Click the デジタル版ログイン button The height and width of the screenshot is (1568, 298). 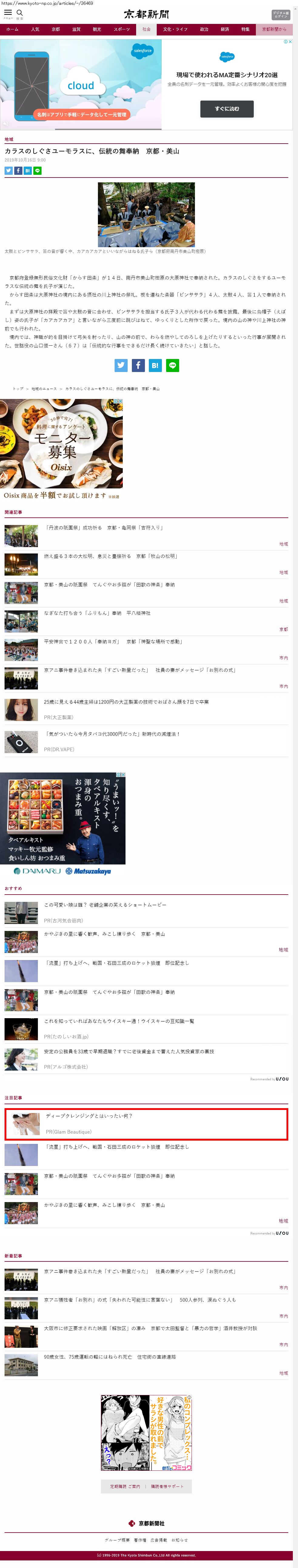coord(280,15)
